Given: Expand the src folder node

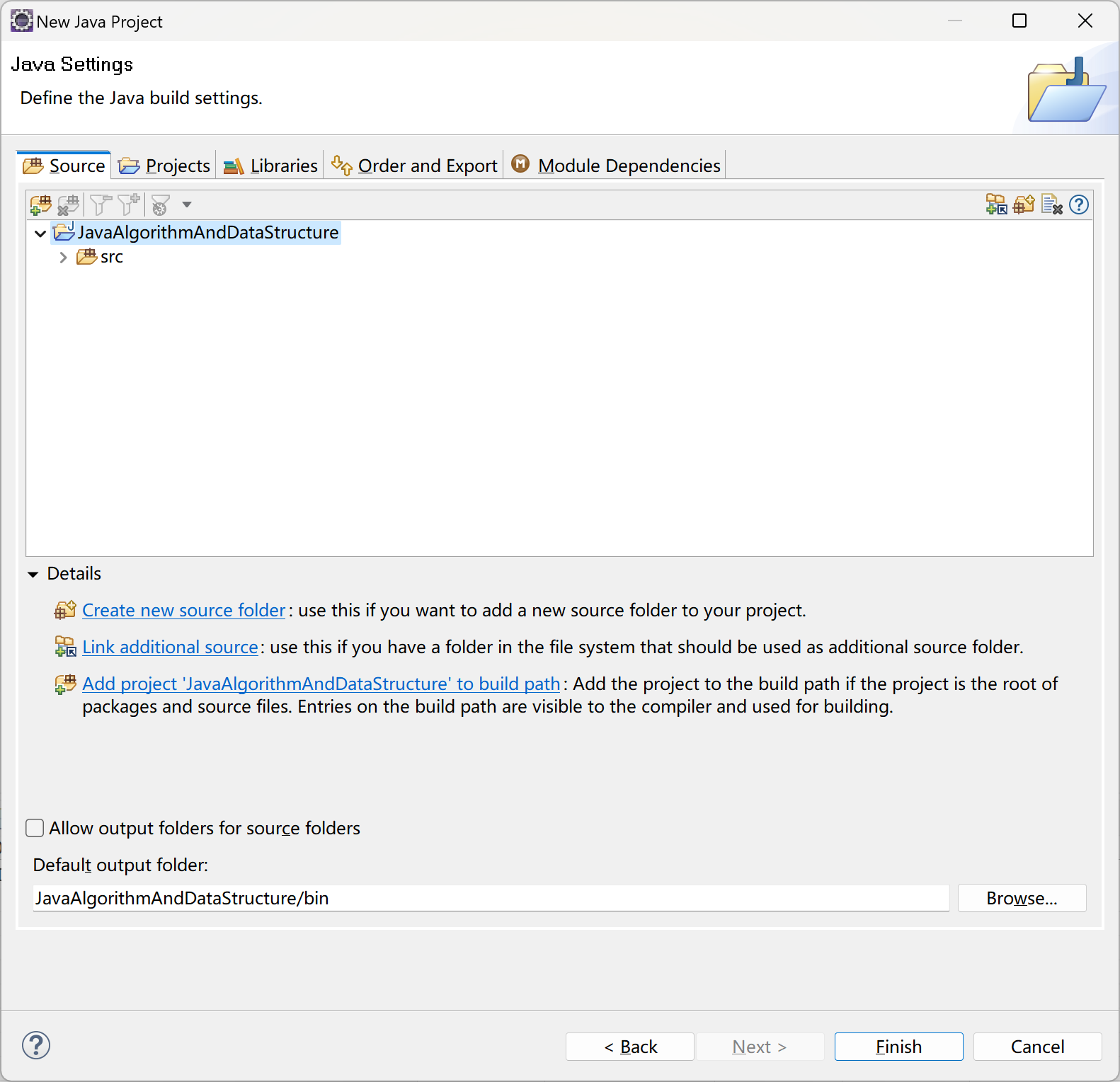Looking at the screenshot, I should (x=63, y=258).
